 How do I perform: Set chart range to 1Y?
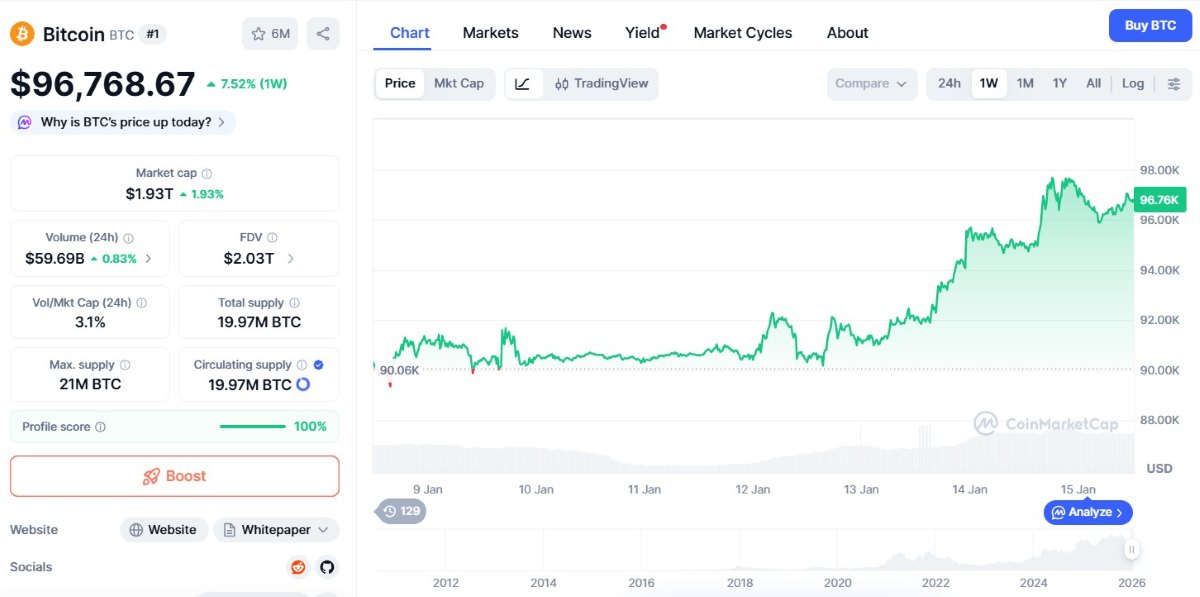coord(1060,84)
